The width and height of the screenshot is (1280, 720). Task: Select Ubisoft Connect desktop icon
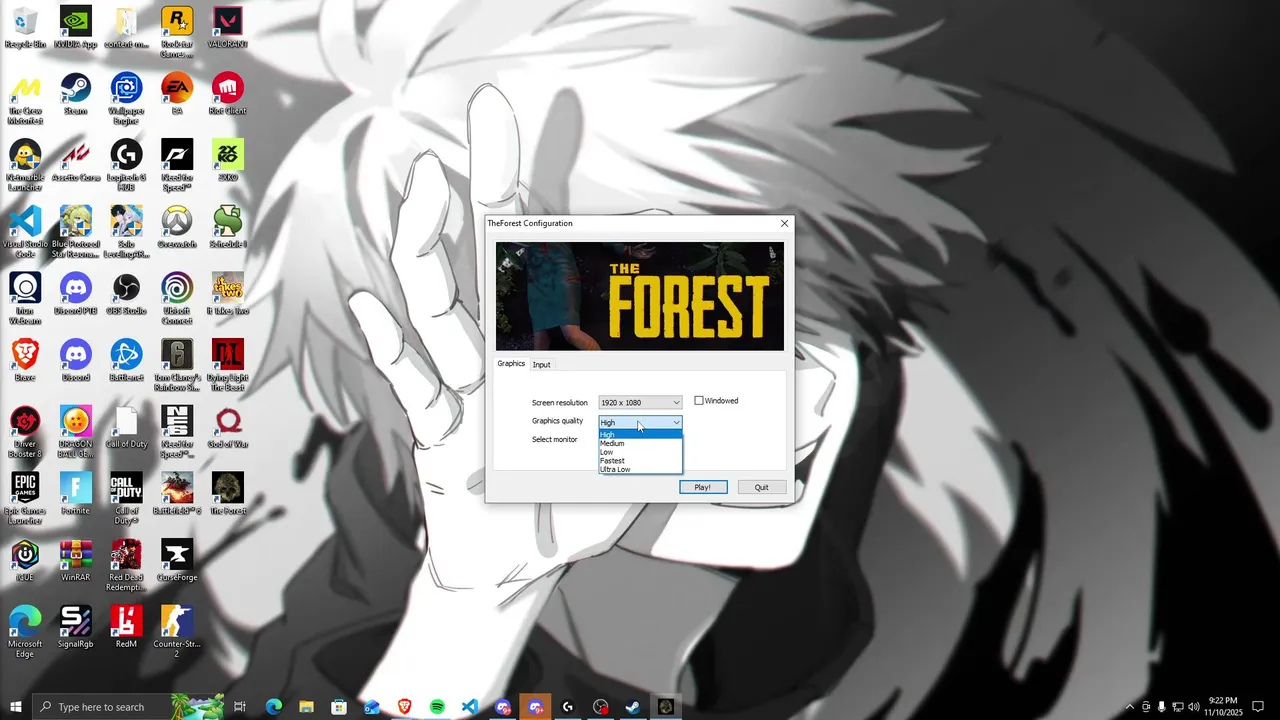point(177,299)
